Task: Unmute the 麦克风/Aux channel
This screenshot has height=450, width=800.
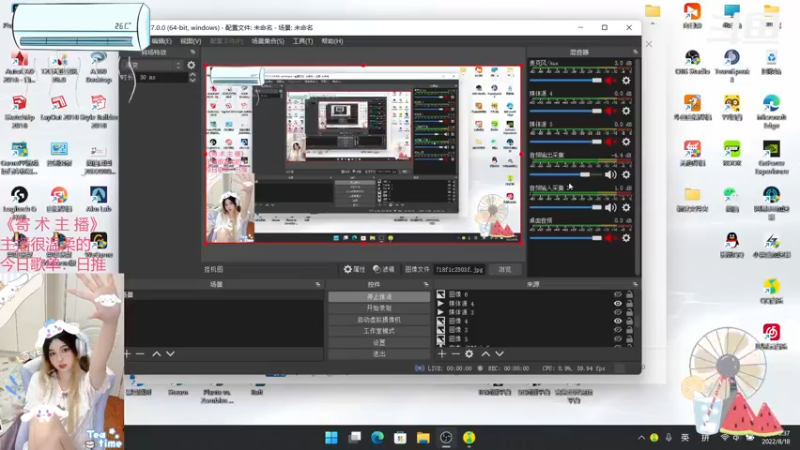Action: tap(610, 81)
